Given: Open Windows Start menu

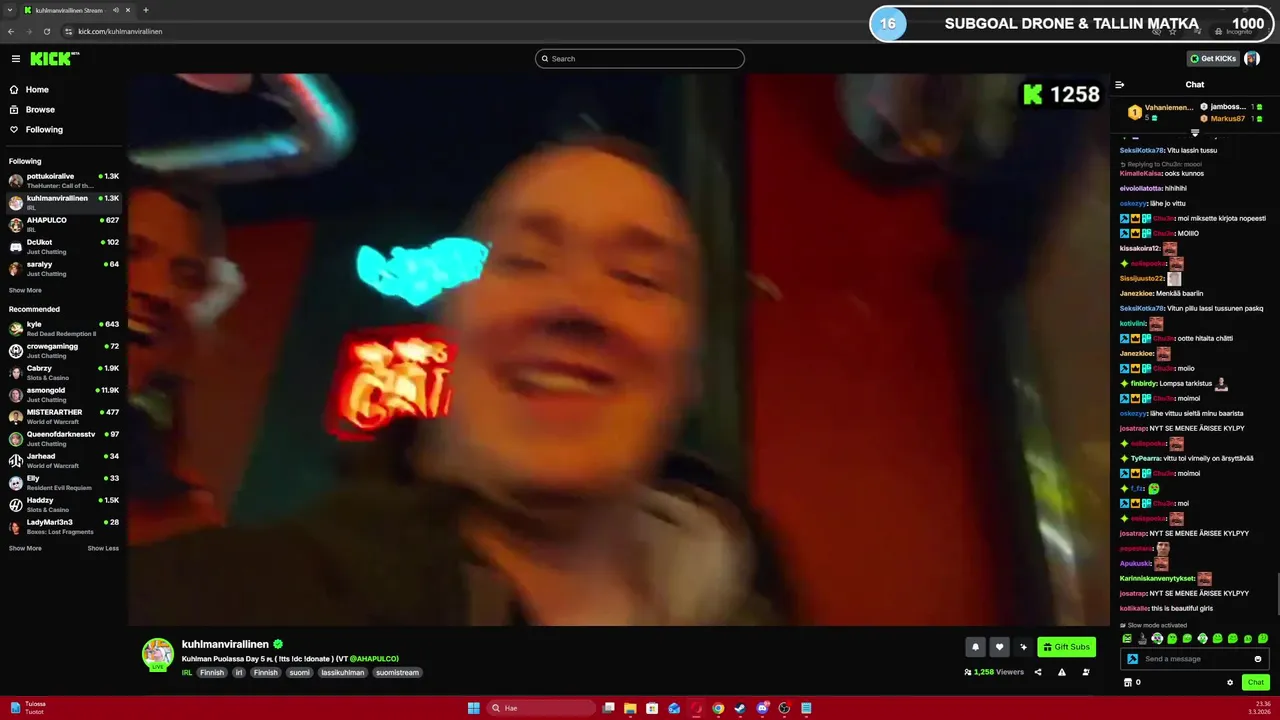Looking at the screenshot, I should pos(473,708).
